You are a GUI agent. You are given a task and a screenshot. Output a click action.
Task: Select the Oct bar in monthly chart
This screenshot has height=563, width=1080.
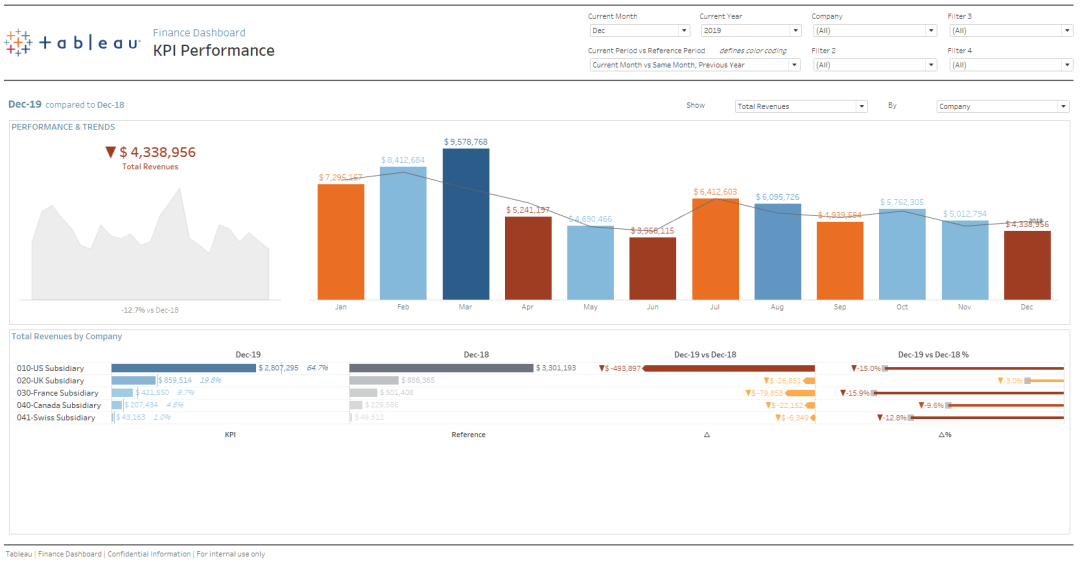click(x=902, y=254)
